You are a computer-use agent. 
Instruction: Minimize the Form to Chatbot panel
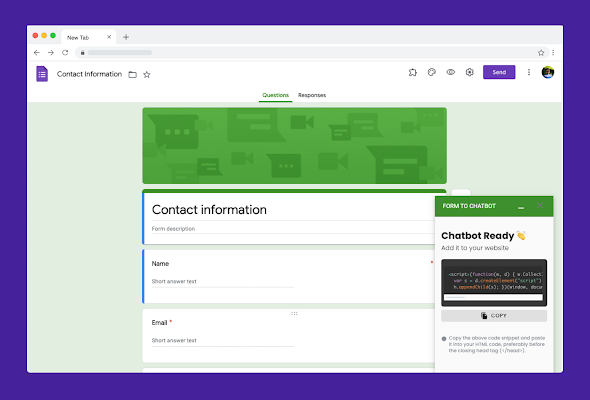click(521, 207)
